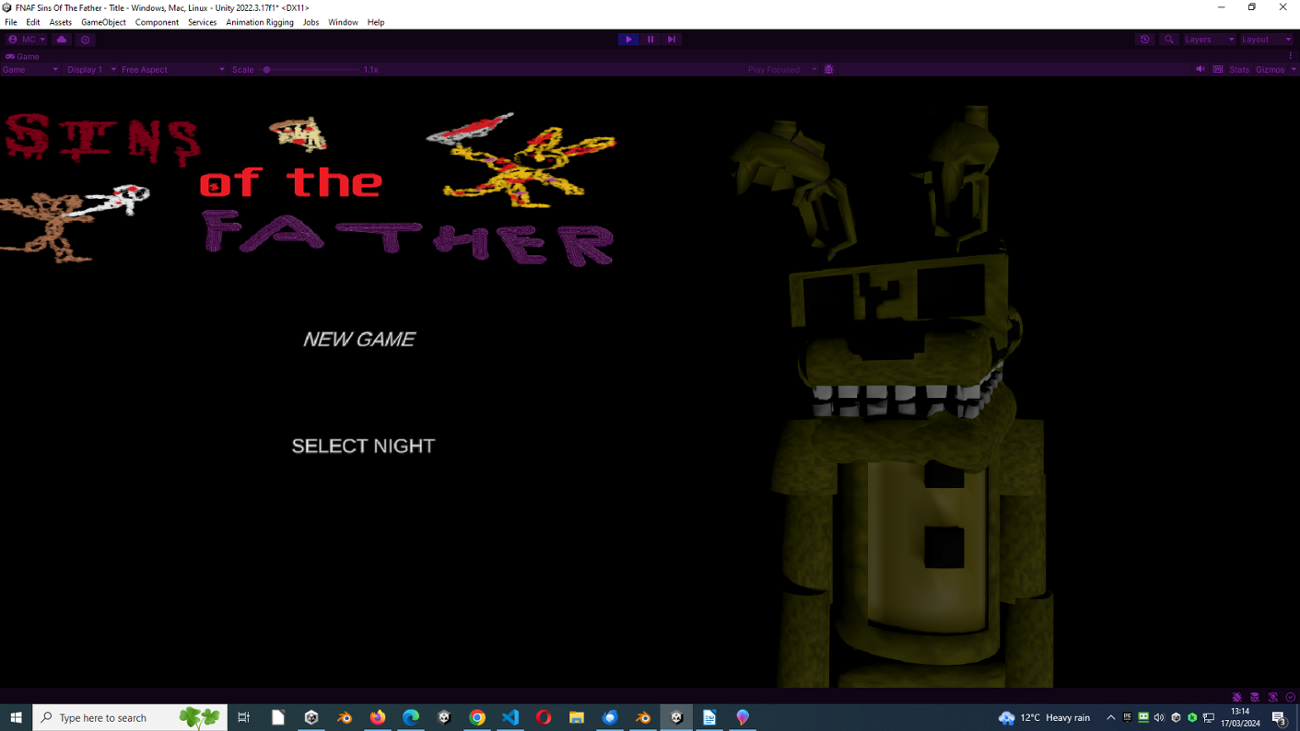The width and height of the screenshot is (1300, 731).
Task: Start a NEW GAME
Action: click(x=359, y=339)
